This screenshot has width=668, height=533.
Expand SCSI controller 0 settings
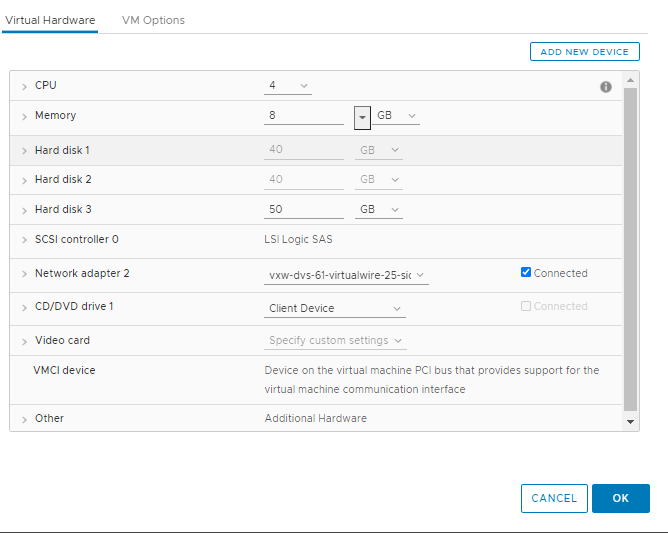(x=24, y=240)
